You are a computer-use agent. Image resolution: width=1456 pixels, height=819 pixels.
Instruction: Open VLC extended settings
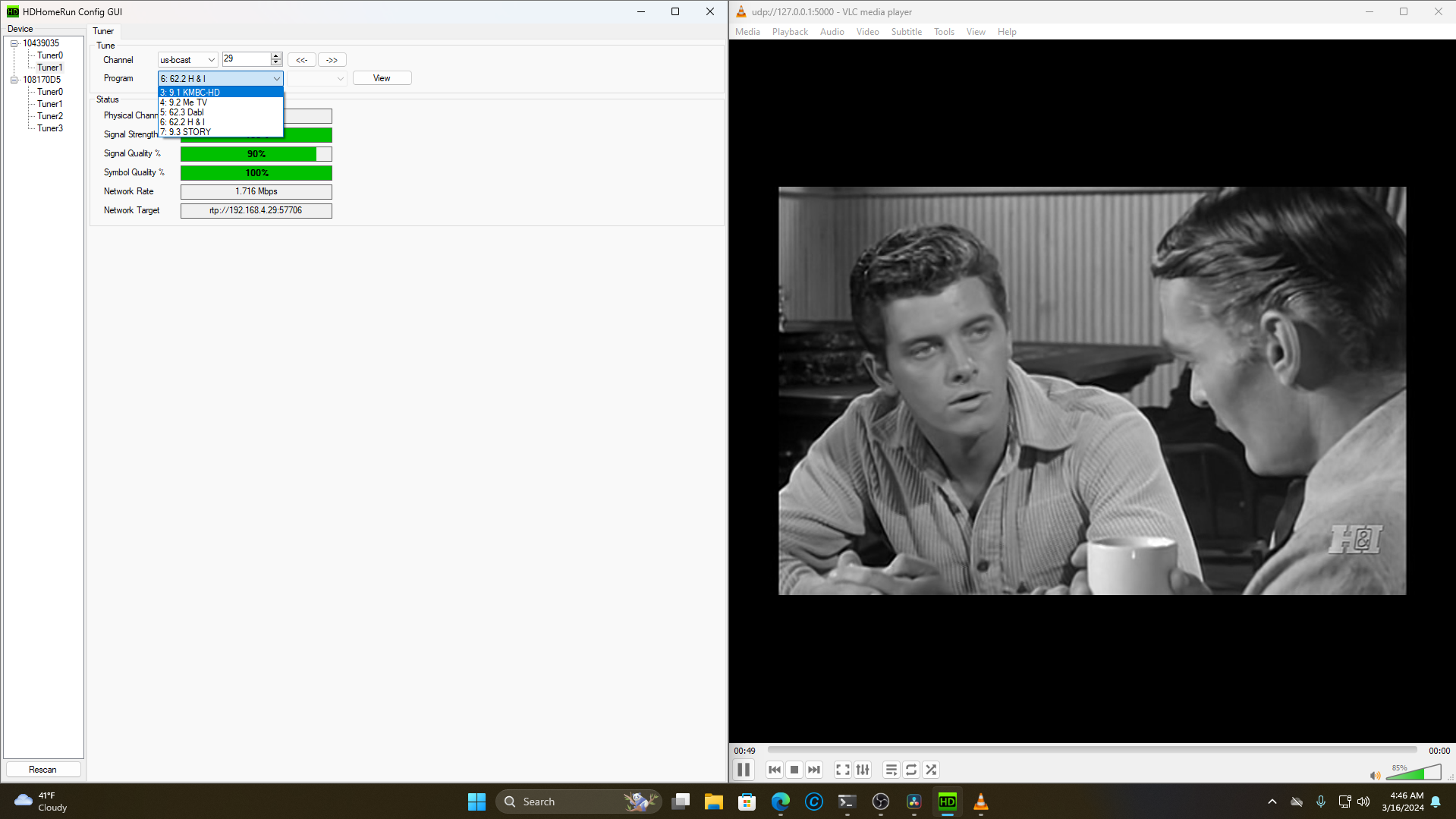[x=863, y=770]
